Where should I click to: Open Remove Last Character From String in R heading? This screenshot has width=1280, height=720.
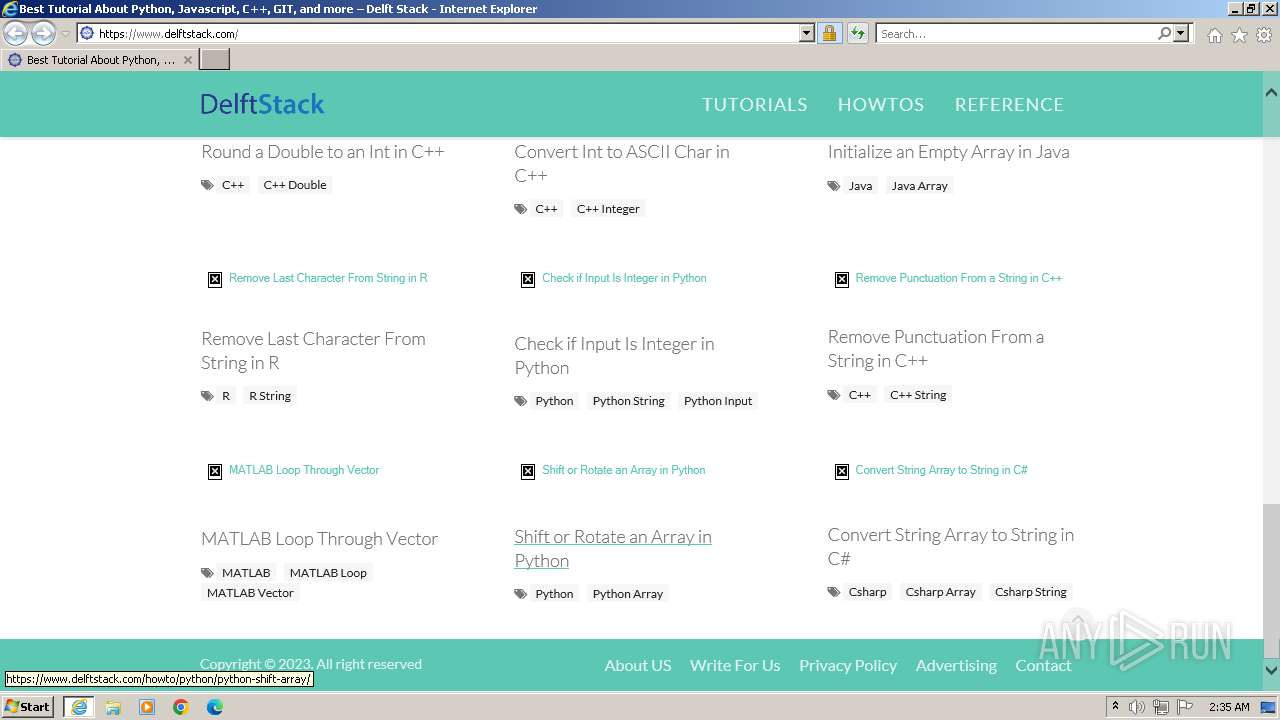(x=313, y=351)
